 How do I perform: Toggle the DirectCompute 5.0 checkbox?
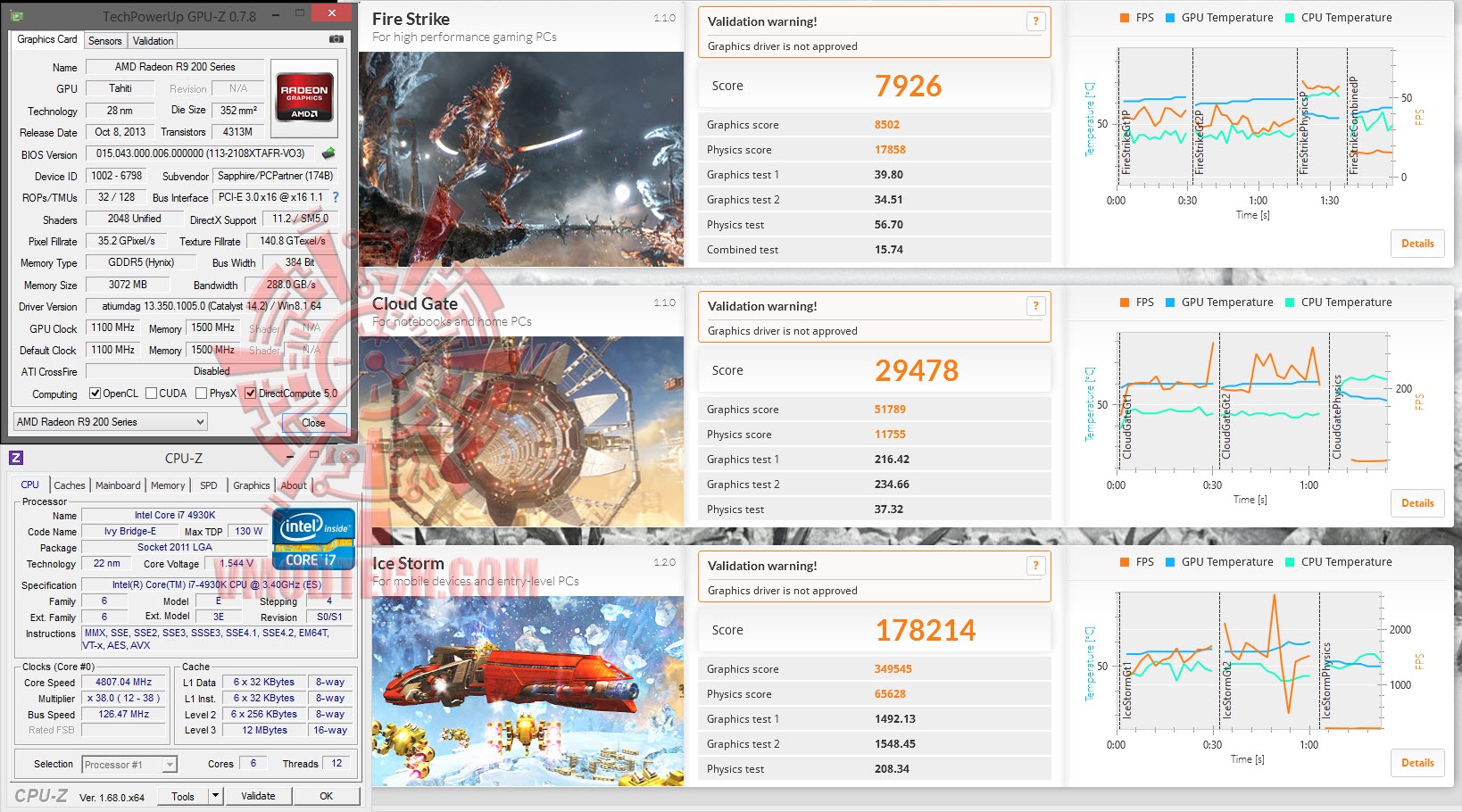(x=251, y=394)
